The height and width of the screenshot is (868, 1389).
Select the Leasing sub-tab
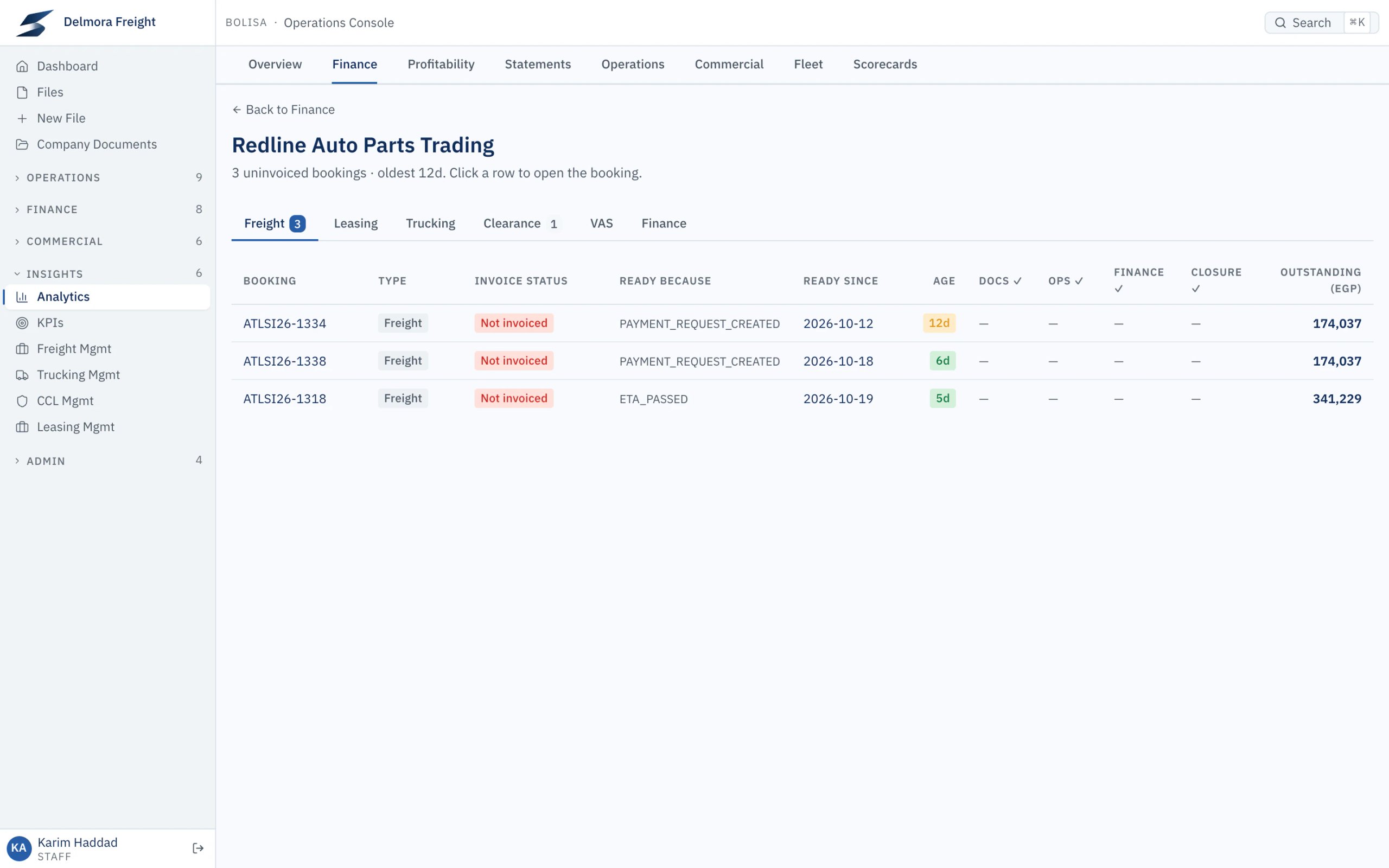tap(356, 224)
